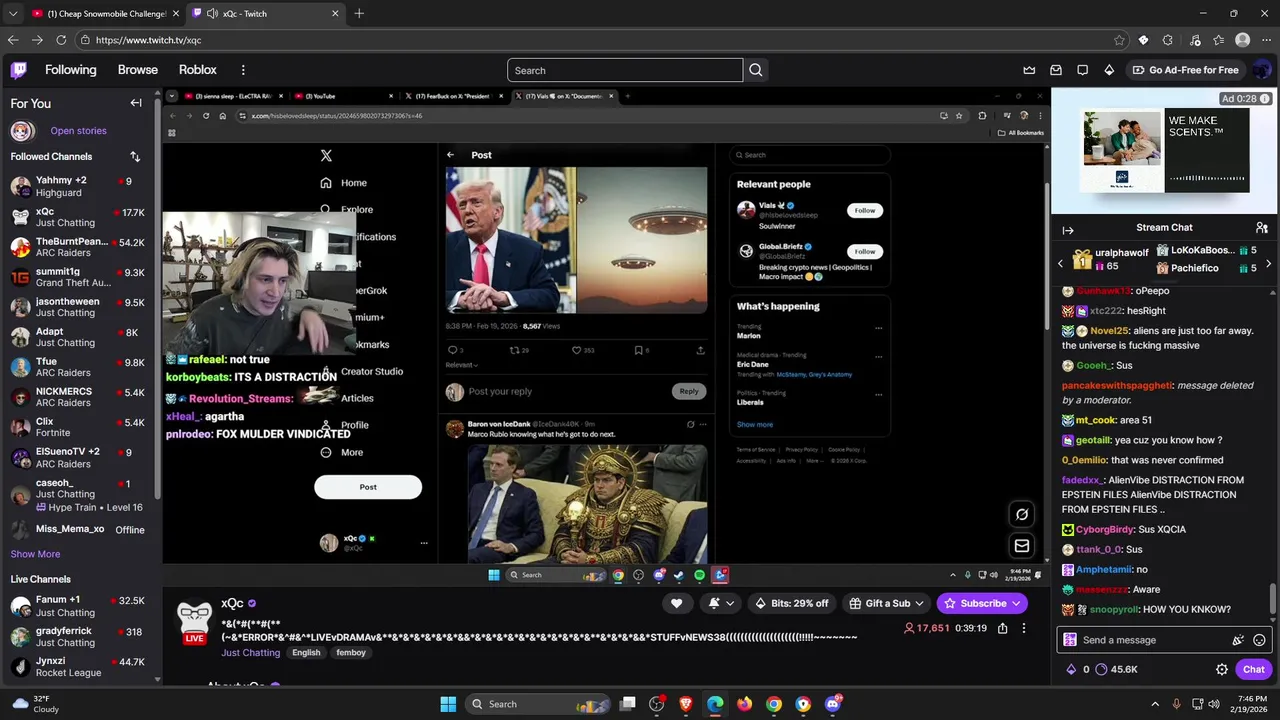Click the search magnifier button

coord(756,70)
